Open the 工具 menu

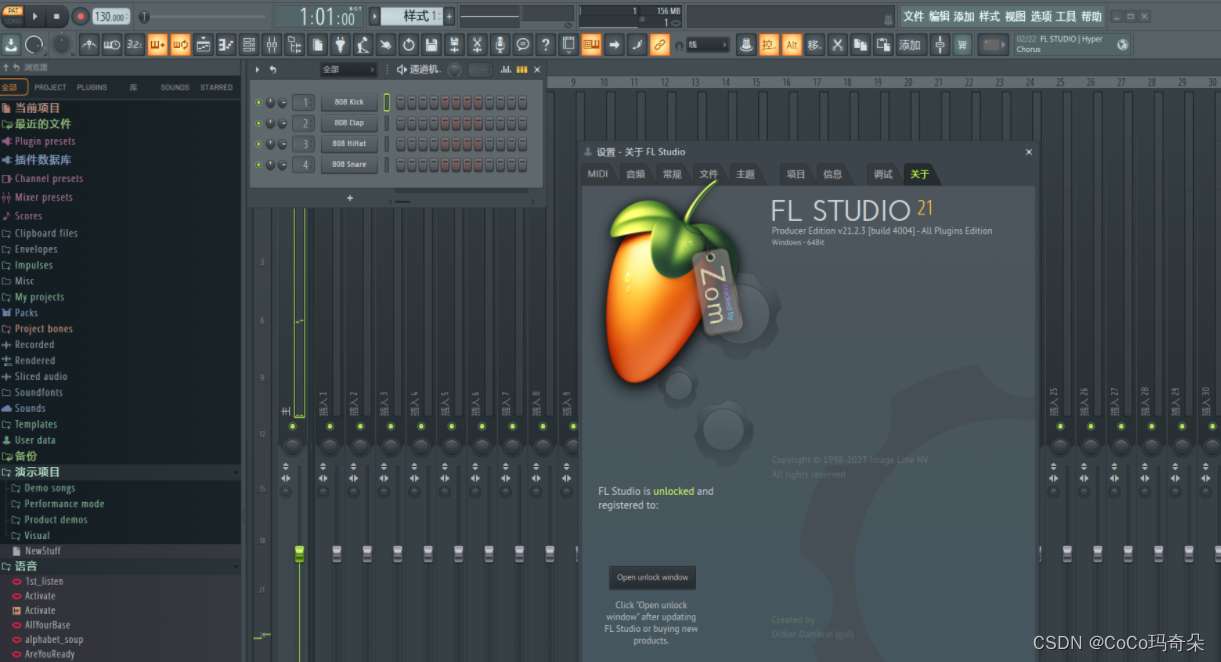coord(1066,17)
